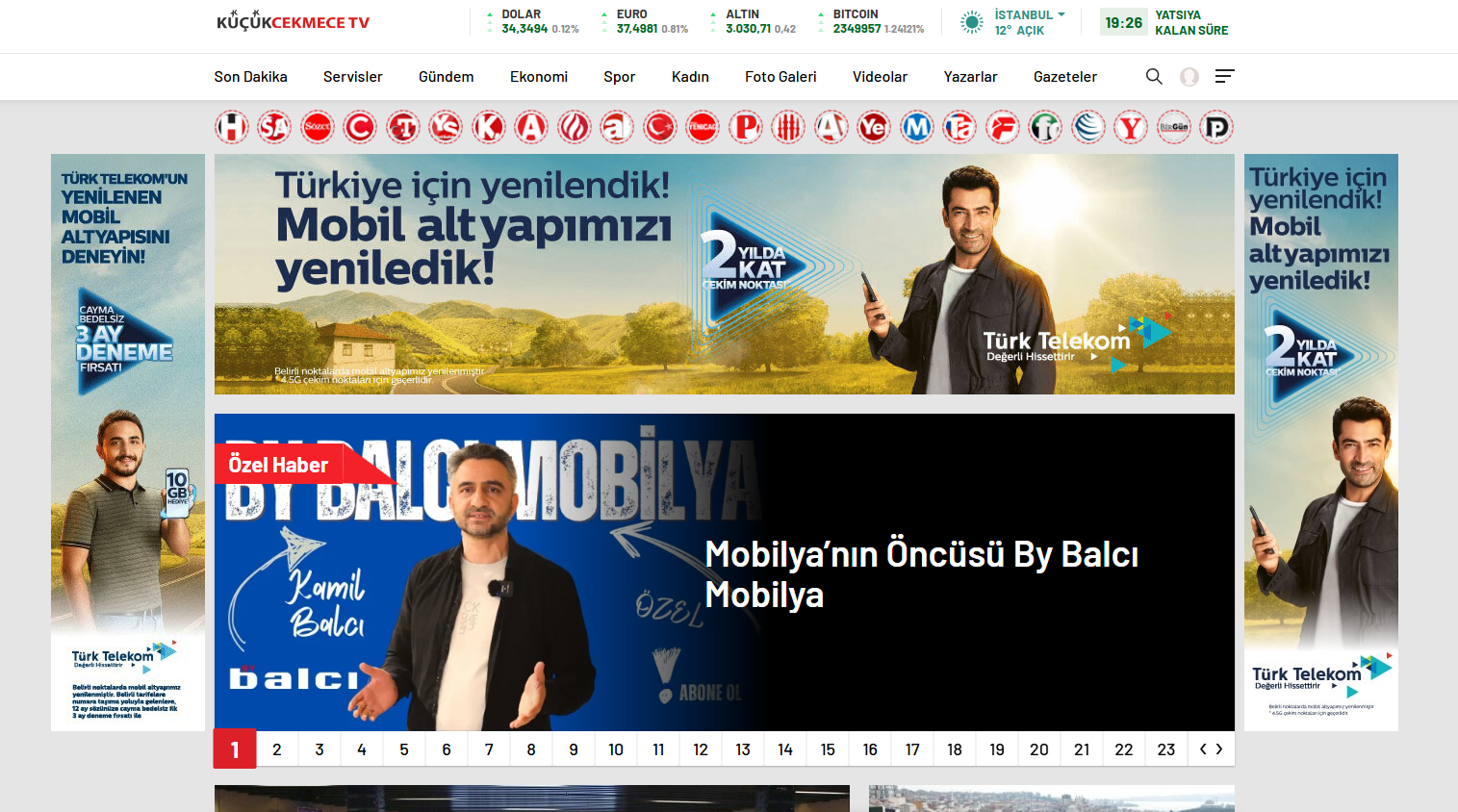The height and width of the screenshot is (812, 1458).
Task: Open the BirGün newspaper icon
Action: pyautogui.click(x=1174, y=127)
